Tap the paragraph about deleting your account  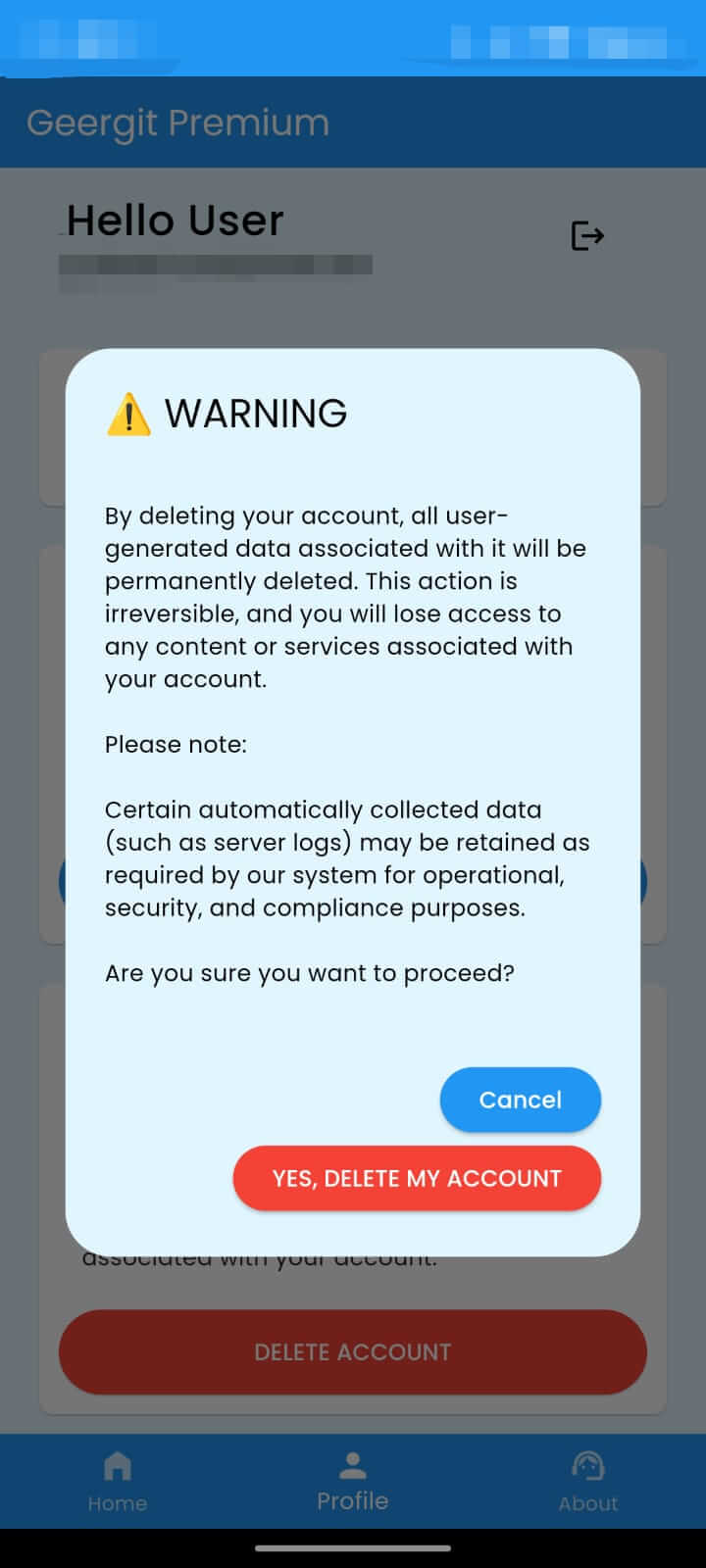345,597
